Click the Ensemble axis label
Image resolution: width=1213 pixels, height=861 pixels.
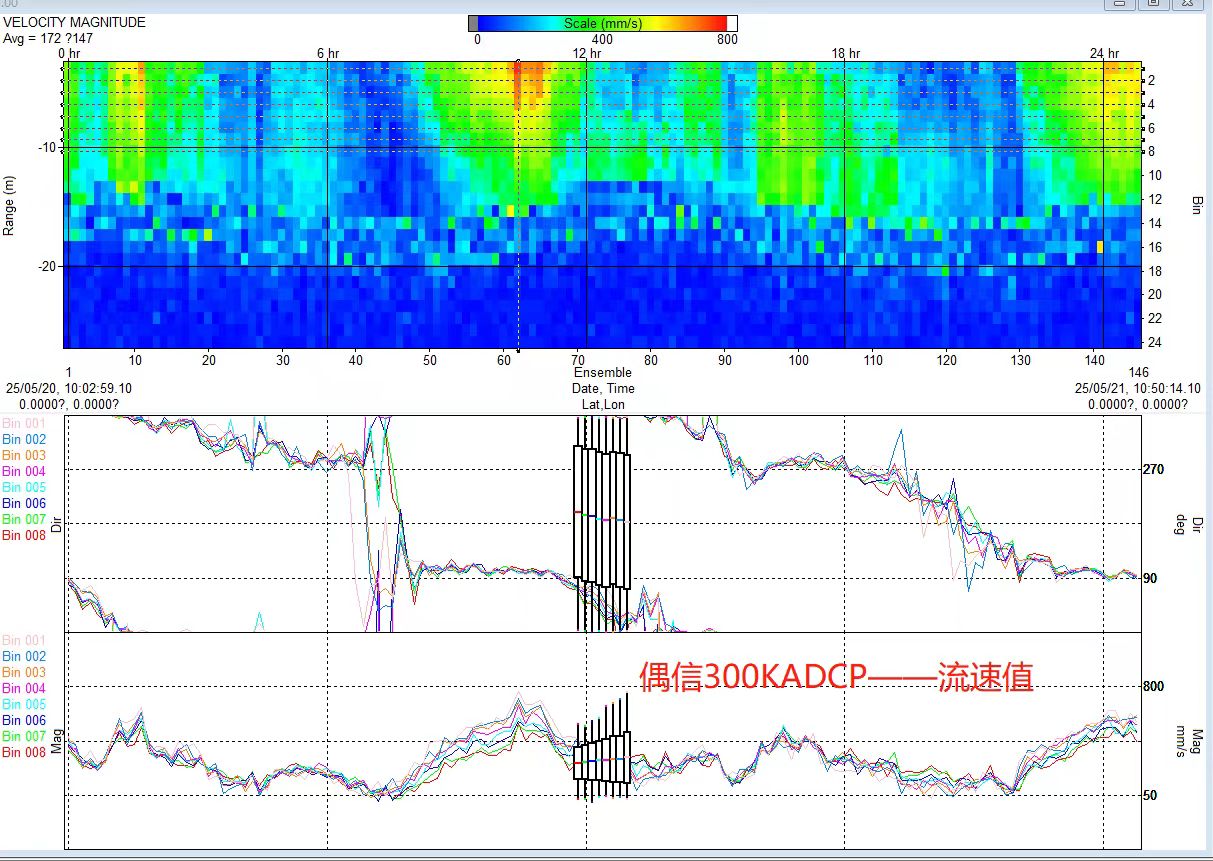coord(603,373)
